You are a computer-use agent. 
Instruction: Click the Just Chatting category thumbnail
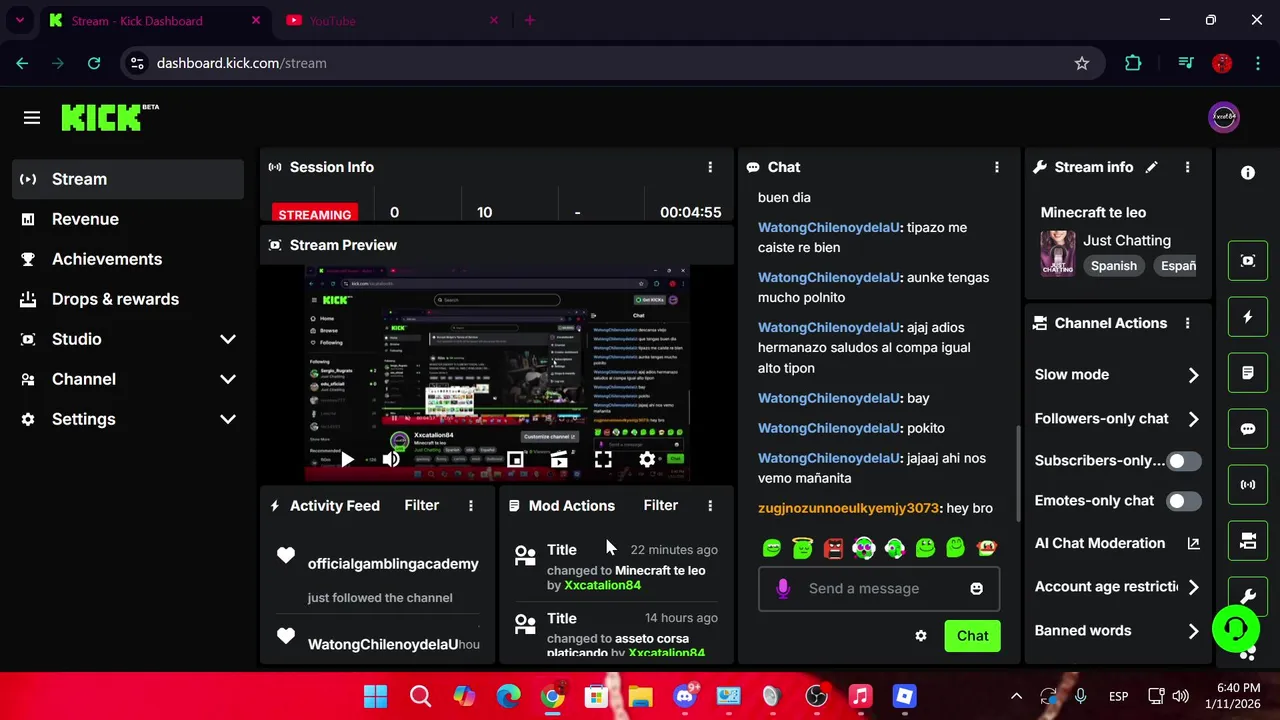1058,253
